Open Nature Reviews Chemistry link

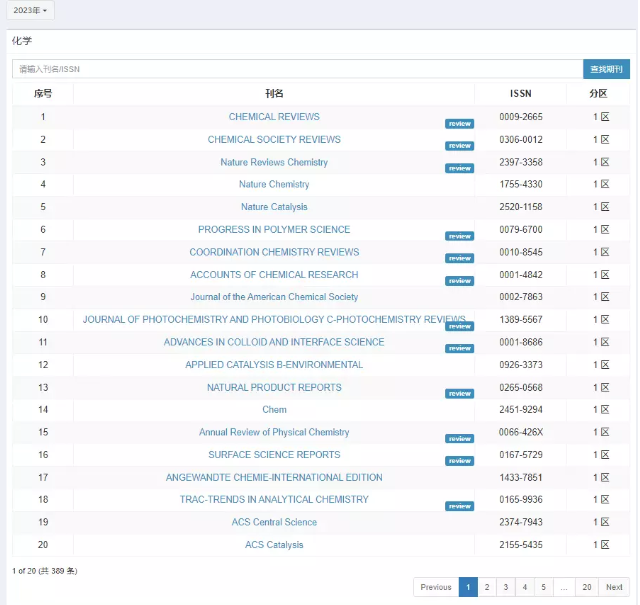274,162
